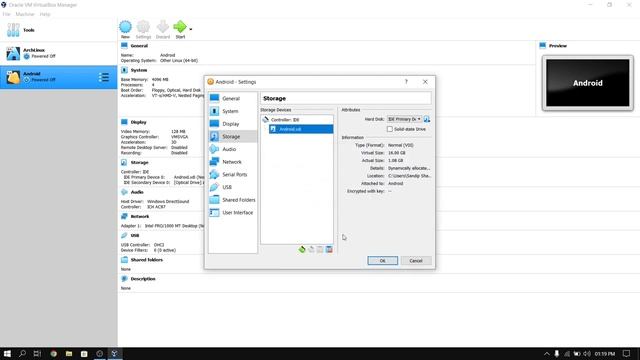The width and height of the screenshot is (640, 360).
Task: Click the System section header in details
Action: 139,70
